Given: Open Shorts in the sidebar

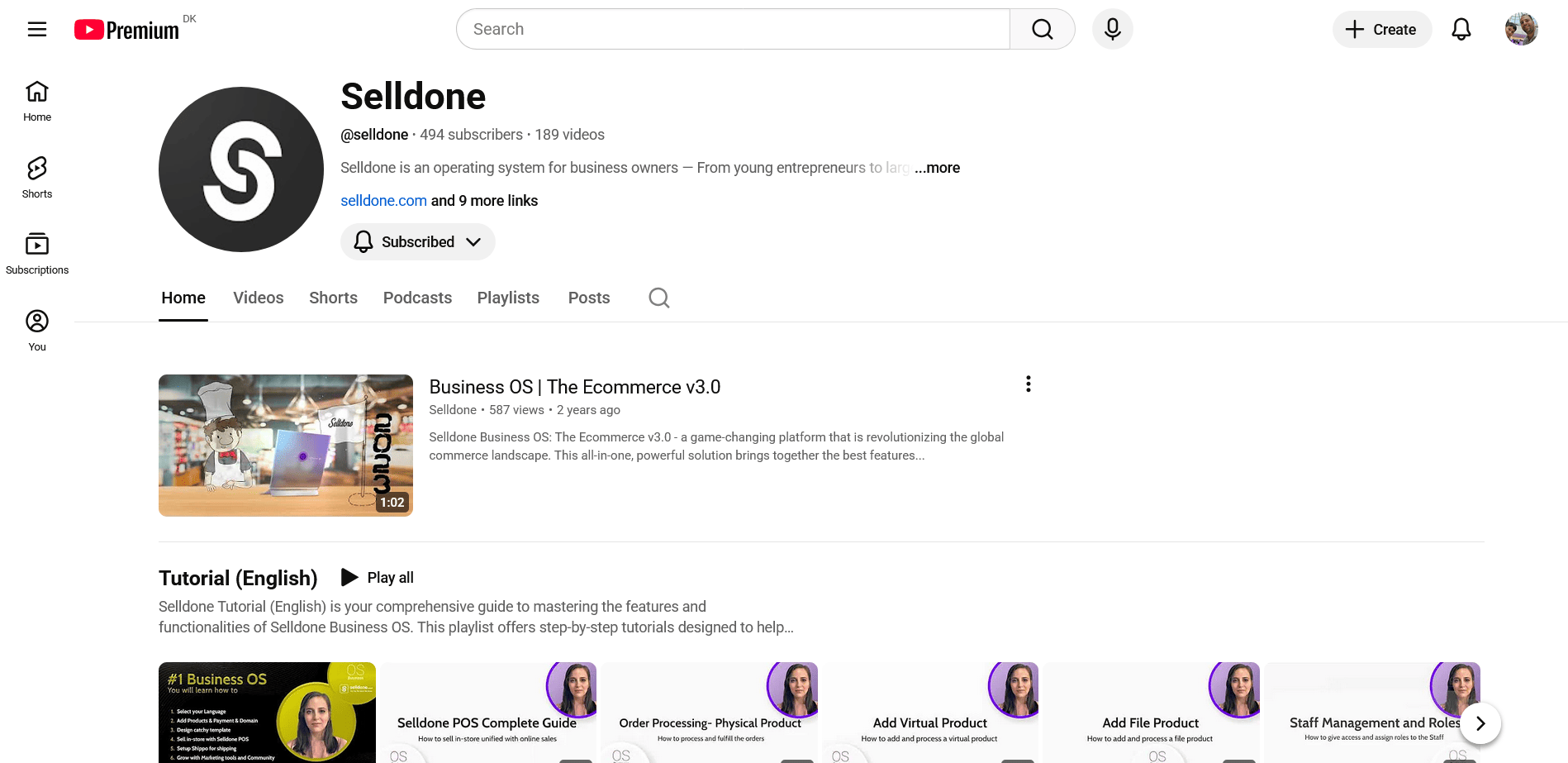Looking at the screenshot, I should (37, 178).
